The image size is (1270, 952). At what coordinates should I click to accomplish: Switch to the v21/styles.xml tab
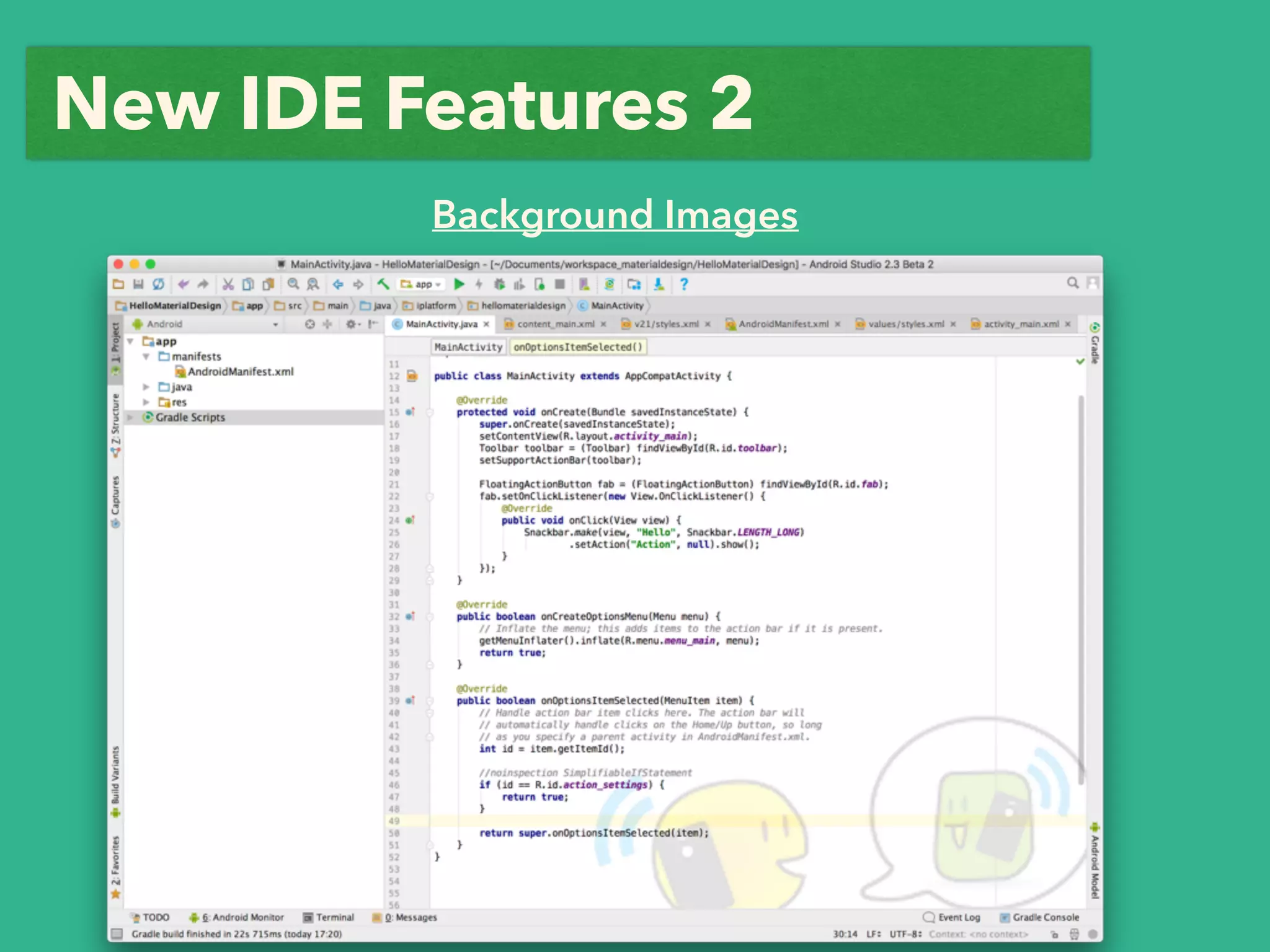(x=665, y=324)
